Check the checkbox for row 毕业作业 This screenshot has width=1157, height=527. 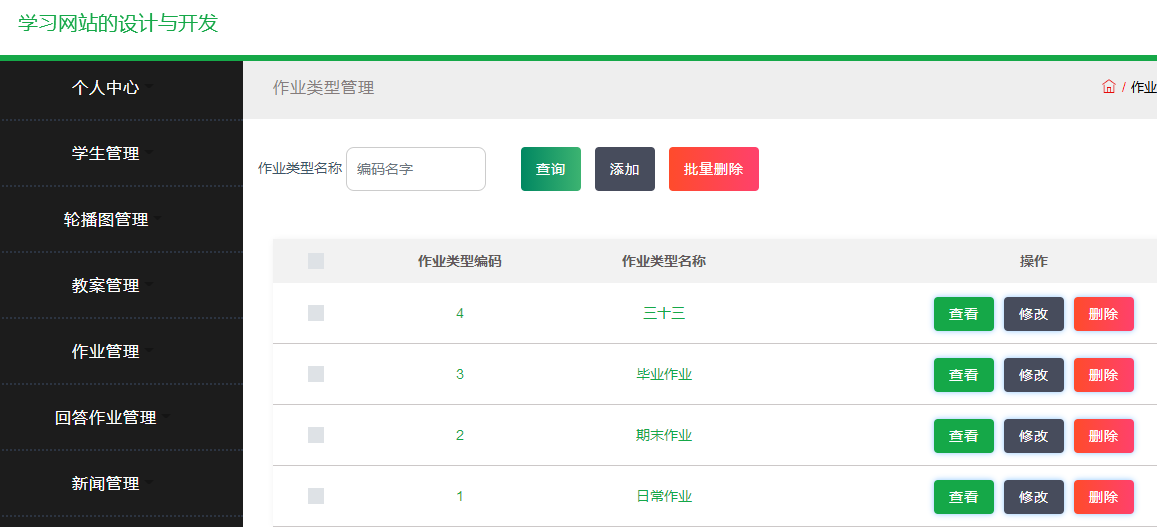tap(316, 374)
